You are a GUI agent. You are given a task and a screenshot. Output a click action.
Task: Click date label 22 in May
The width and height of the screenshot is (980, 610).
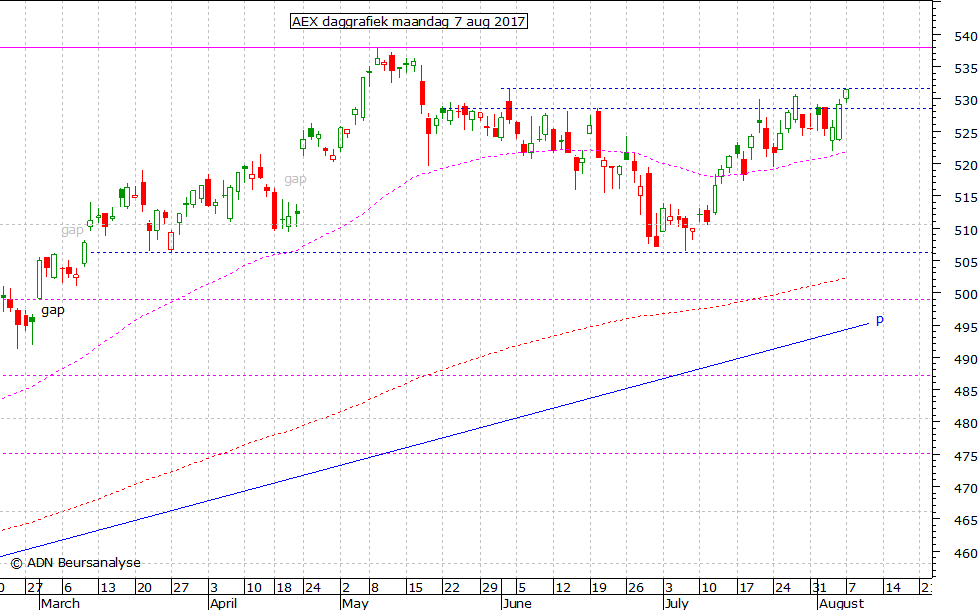[x=451, y=588]
